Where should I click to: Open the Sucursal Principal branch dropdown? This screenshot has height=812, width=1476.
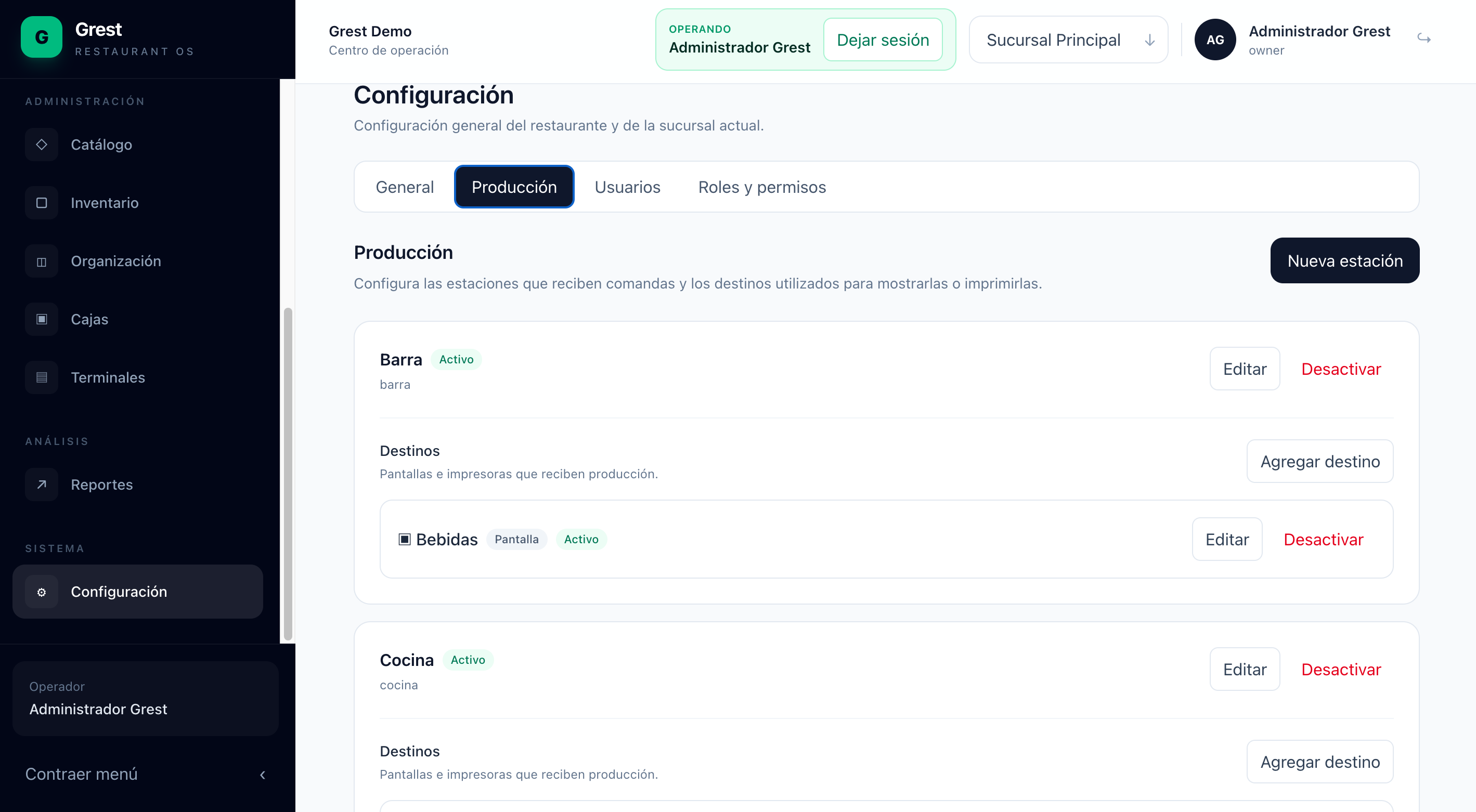[x=1068, y=40]
